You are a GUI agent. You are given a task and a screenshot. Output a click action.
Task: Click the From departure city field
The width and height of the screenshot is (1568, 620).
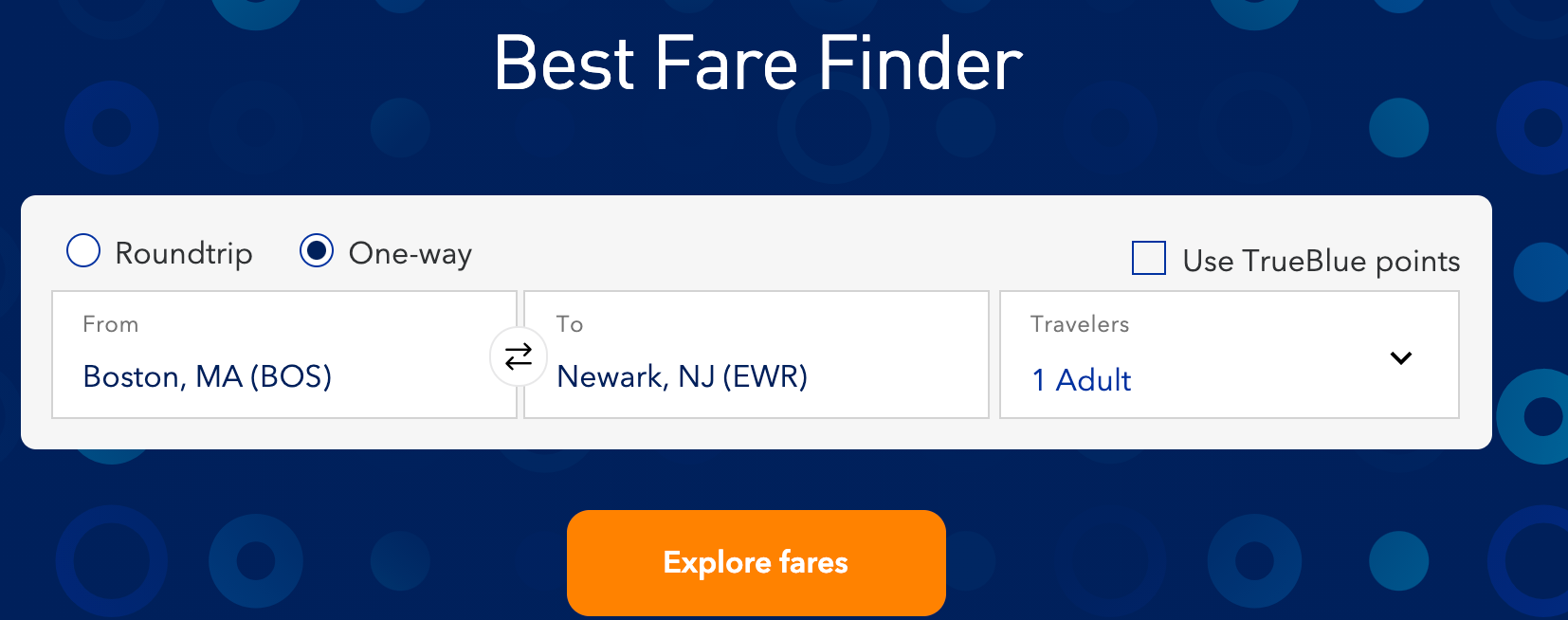coord(284,355)
